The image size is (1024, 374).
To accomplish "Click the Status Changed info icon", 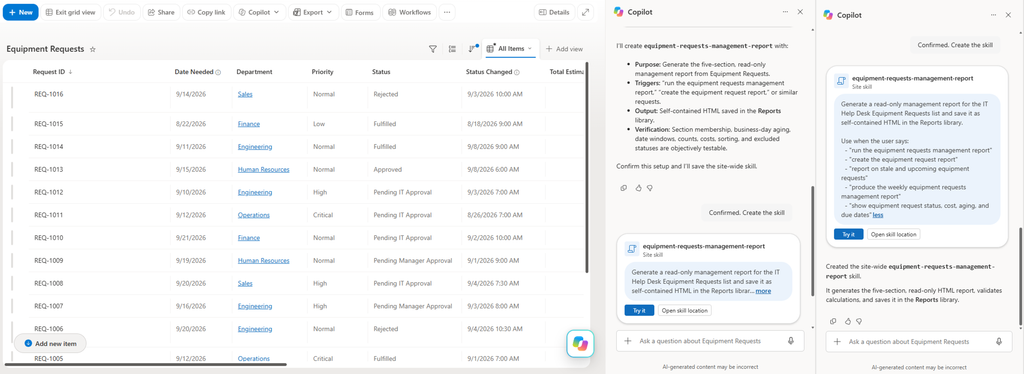I will (517, 72).
